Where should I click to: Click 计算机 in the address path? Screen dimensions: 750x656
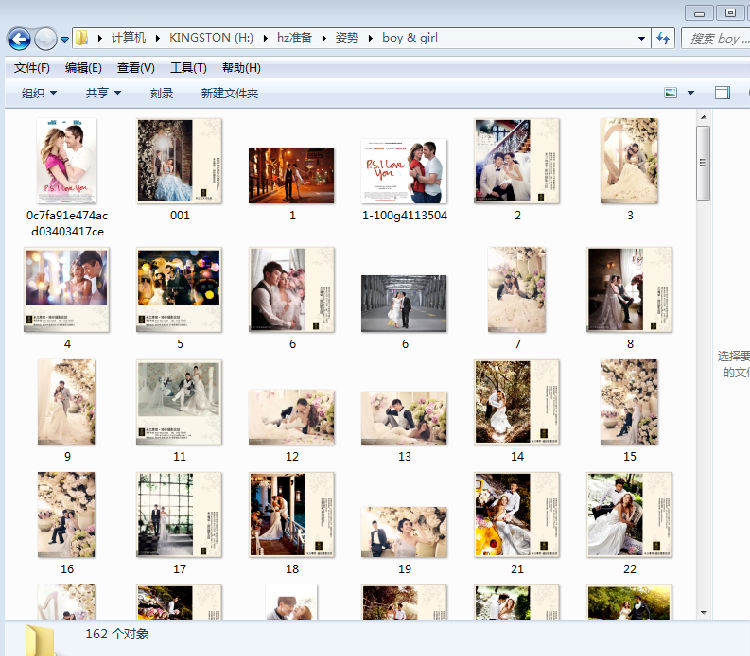(129, 38)
